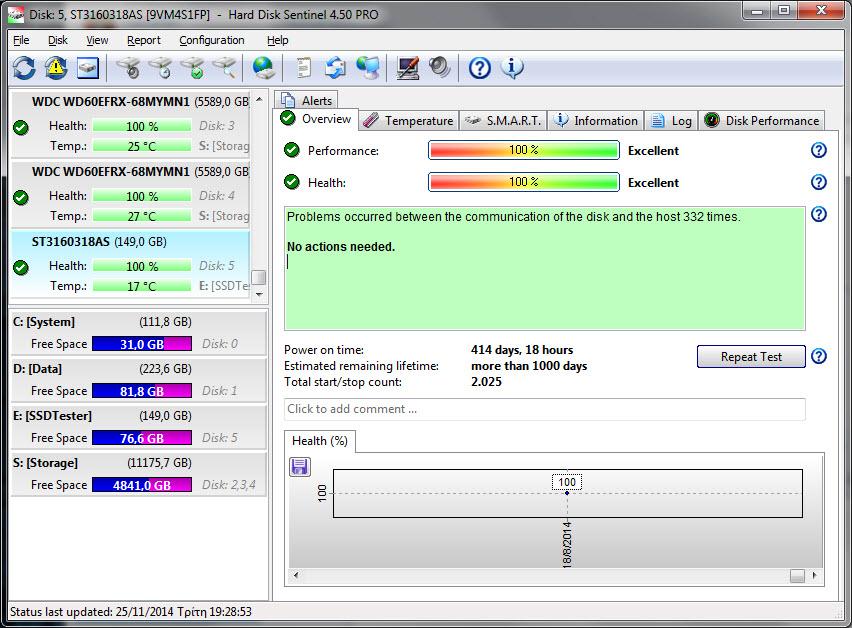Image resolution: width=852 pixels, height=628 pixels.
Task: Select the Health (%) graph tab
Action: [320, 441]
